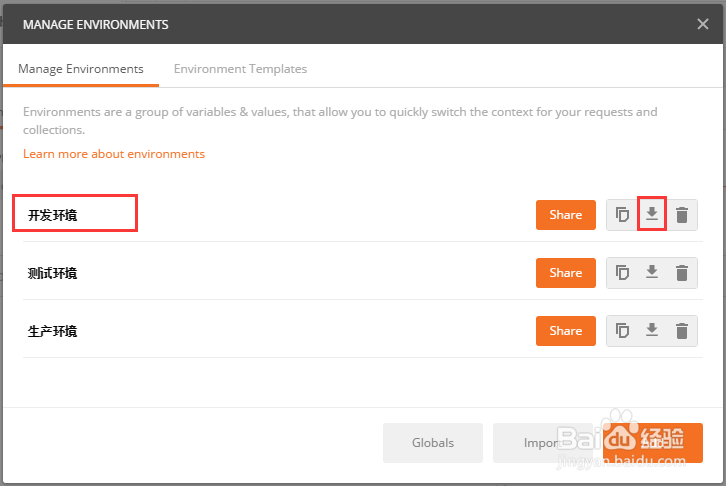The image size is (726, 486).
Task: Download the 生产环境 environment
Action: [652, 331]
